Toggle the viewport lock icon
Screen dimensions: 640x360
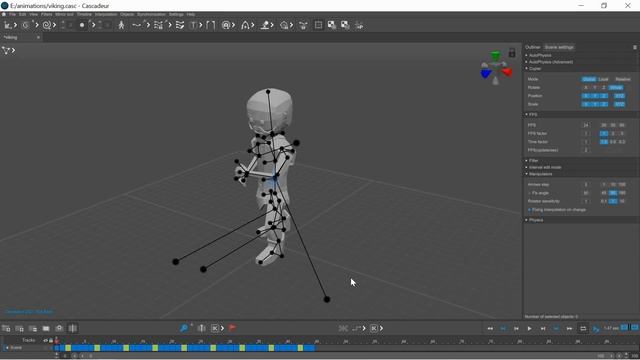pyautogui.click(x=512, y=53)
